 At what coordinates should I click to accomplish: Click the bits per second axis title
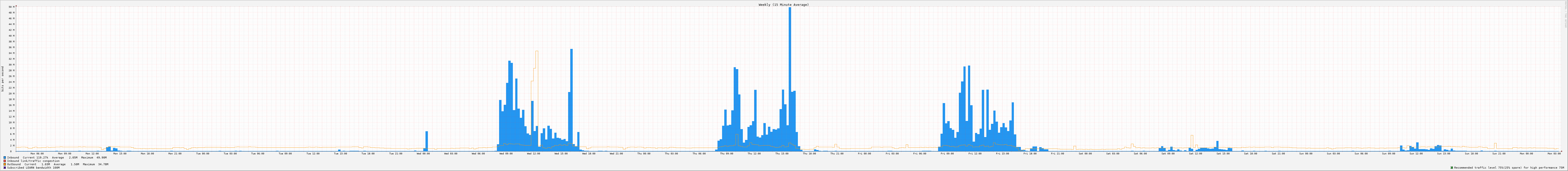coord(2,79)
